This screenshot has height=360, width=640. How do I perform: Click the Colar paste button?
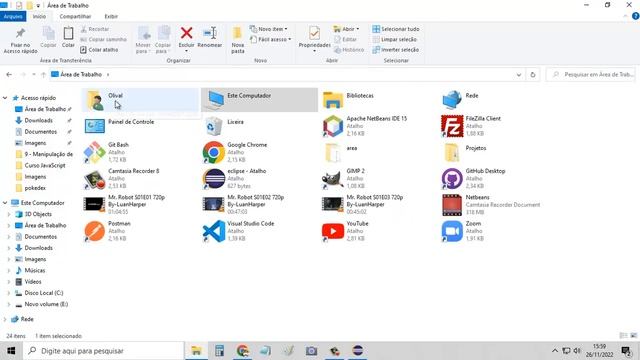[x=68, y=37]
